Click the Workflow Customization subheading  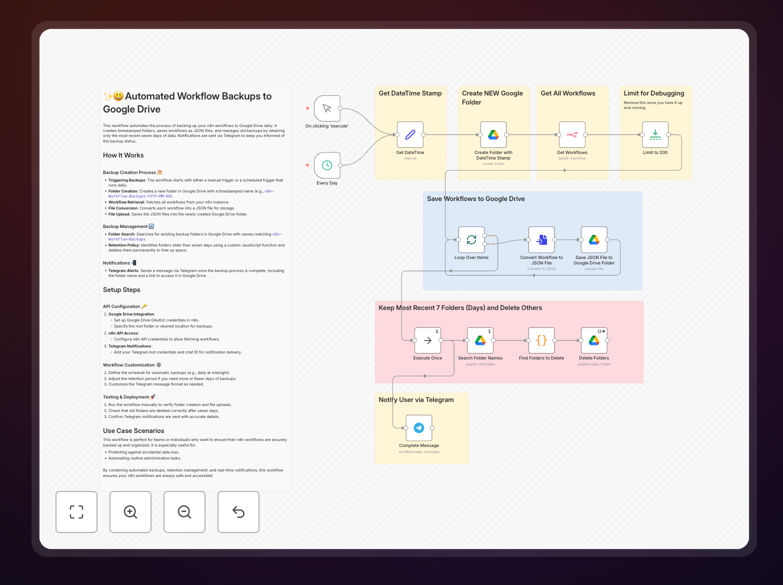(132, 365)
